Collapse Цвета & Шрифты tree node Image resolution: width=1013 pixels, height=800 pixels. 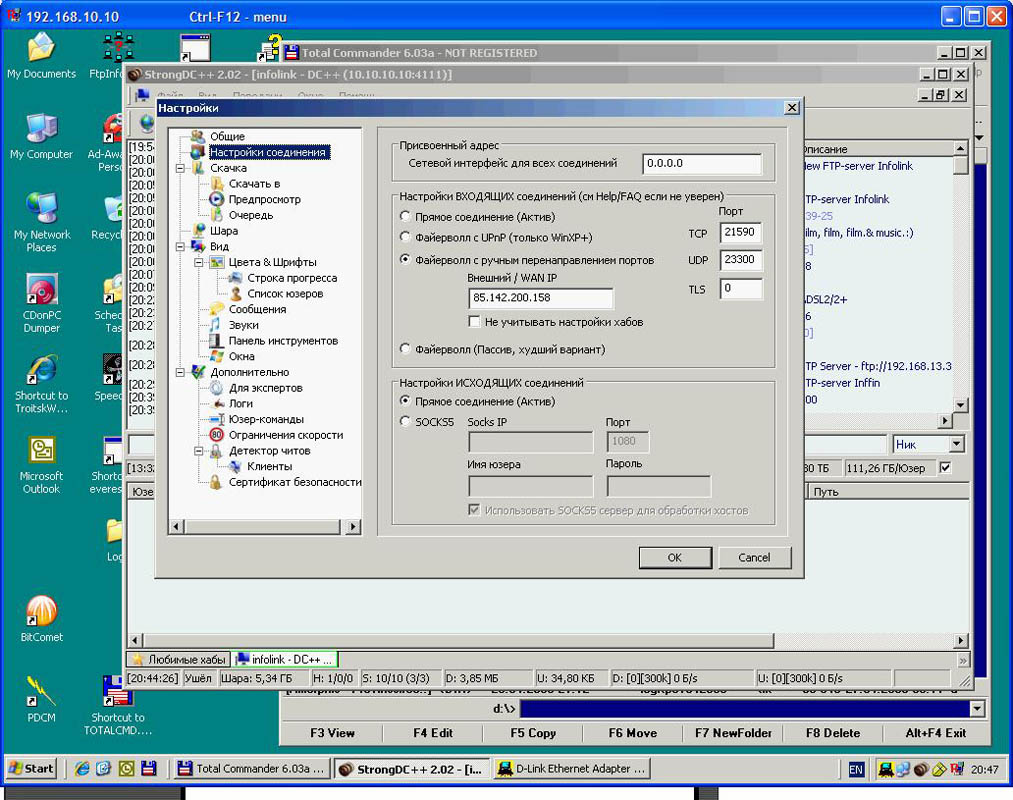(199, 262)
